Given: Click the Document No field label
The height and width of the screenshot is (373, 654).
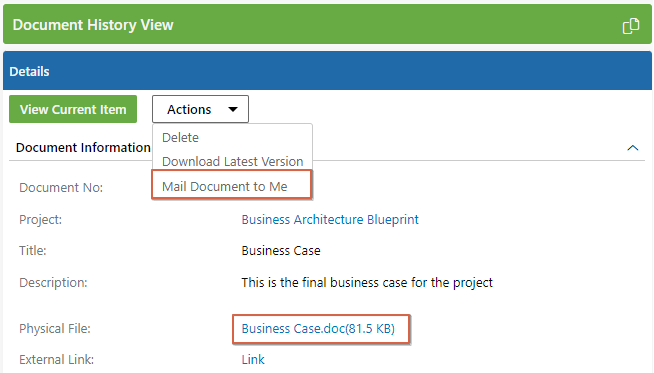Looking at the screenshot, I should pyautogui.click(x=61, y=188).
